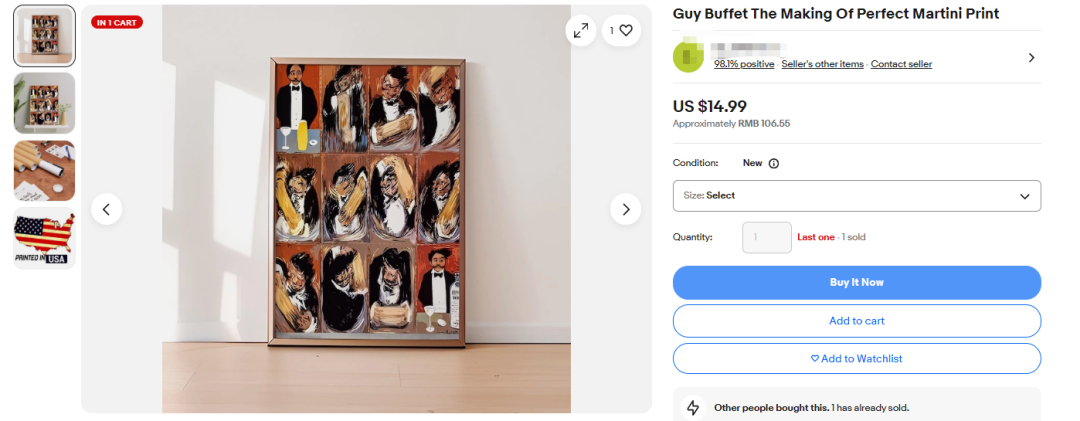Click the seller's green avatar
Image resolution: width=1080 pixels, height=421 pixels.
pyautogui.click(x=690, y=57)
